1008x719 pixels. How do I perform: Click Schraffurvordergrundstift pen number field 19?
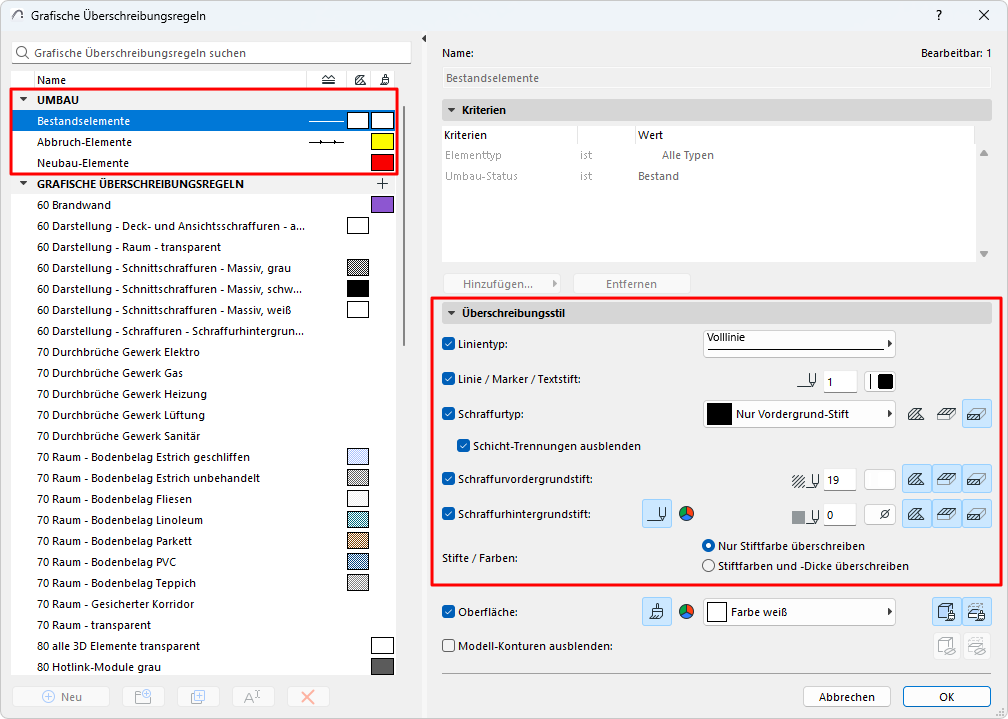coord(840,480)
